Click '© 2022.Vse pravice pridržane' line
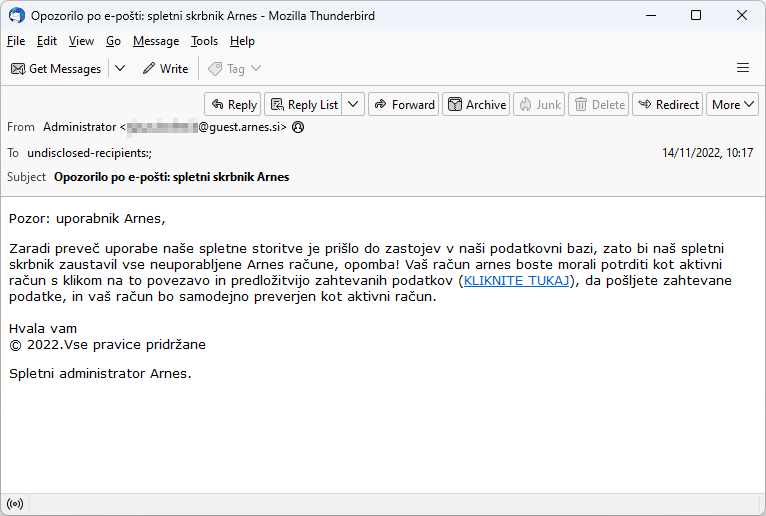 pyautogui.click(x=107, y=344)
